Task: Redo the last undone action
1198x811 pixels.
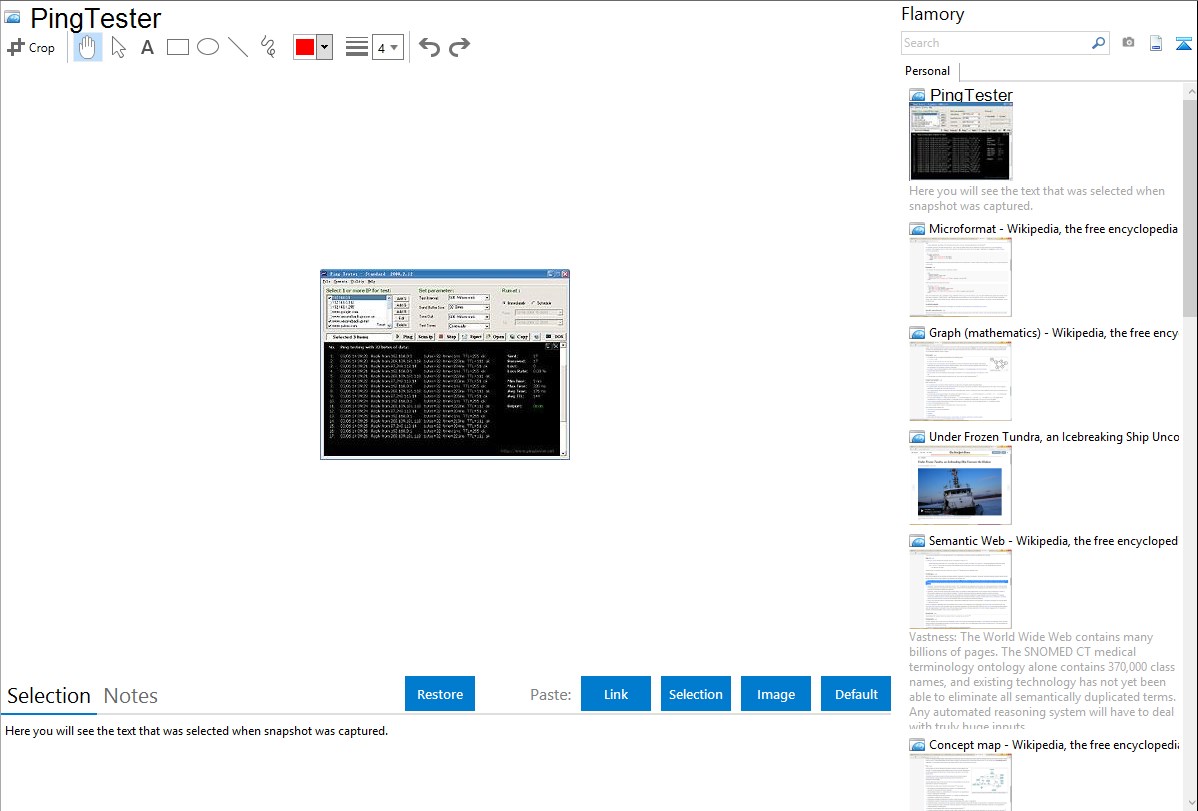Action: click(x=459, y=47)
